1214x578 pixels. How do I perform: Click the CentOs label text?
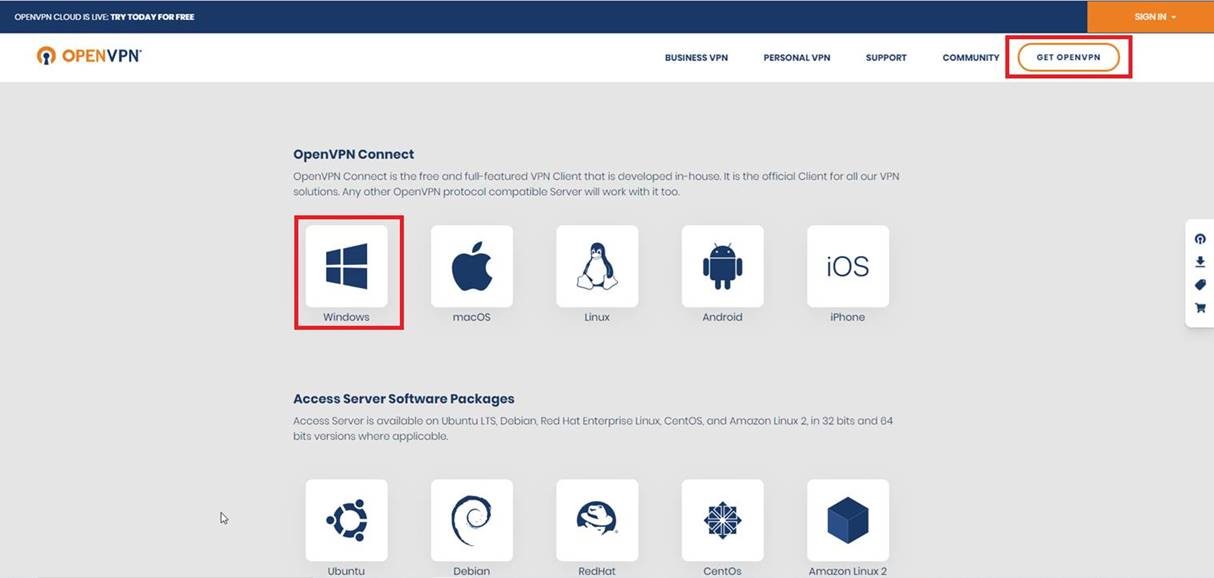coord(722,571)
